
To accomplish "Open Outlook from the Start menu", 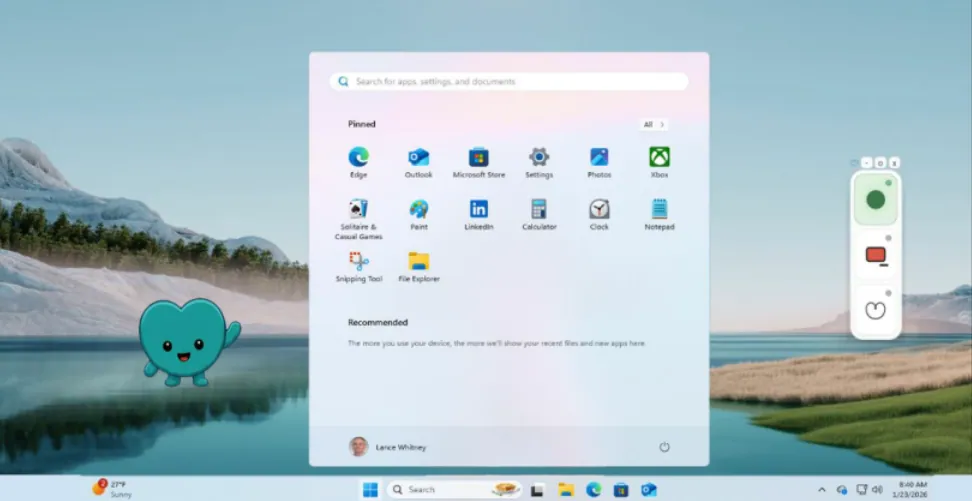I will click(x=418, y=162).
